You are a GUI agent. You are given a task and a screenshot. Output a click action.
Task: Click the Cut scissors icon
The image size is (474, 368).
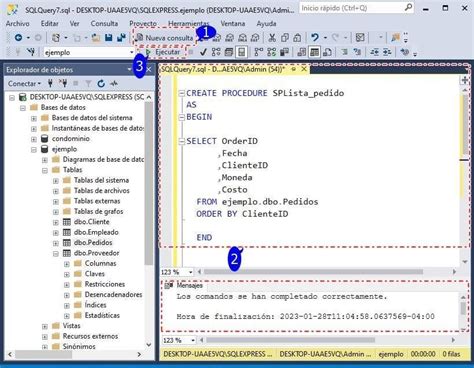[272, 38]
